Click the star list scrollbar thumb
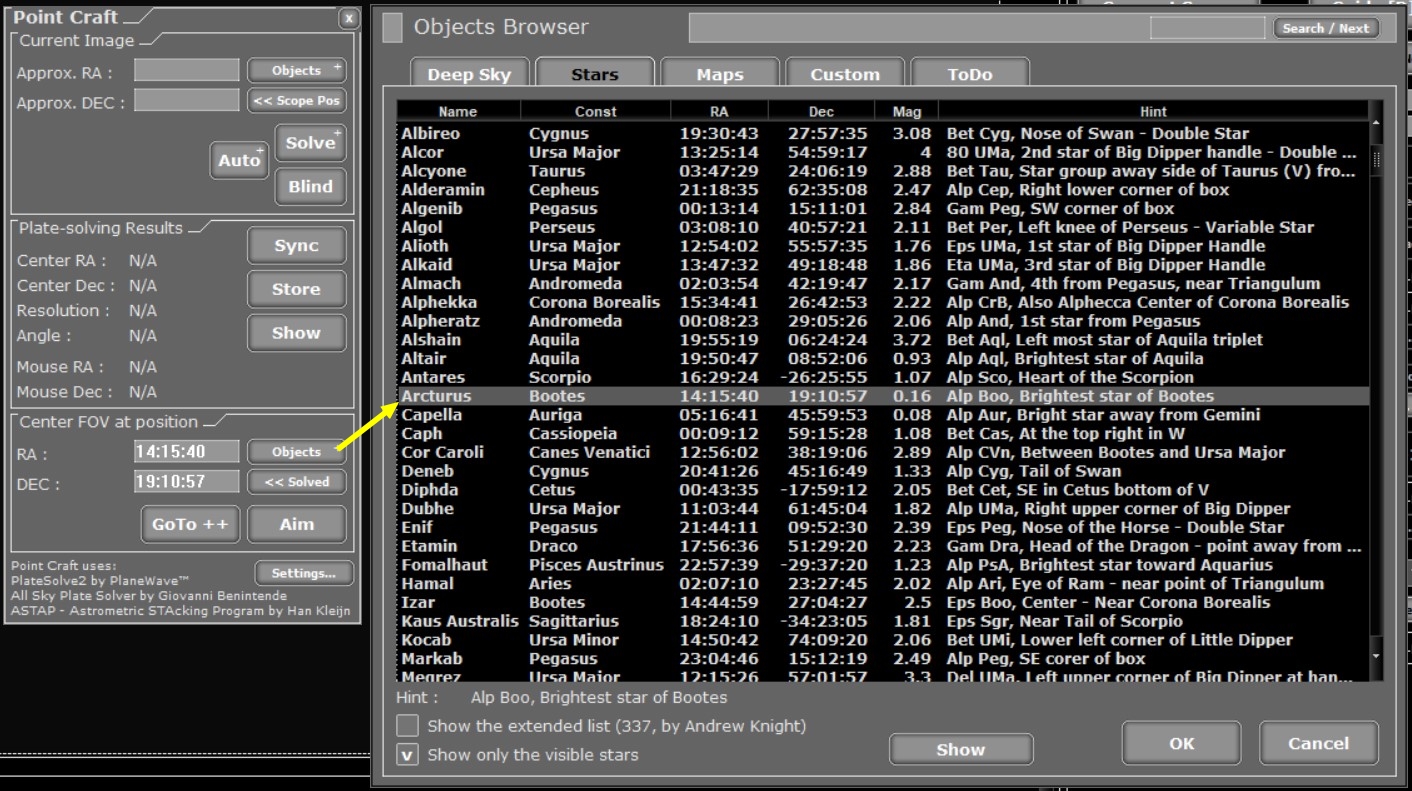 [1376, 160]
